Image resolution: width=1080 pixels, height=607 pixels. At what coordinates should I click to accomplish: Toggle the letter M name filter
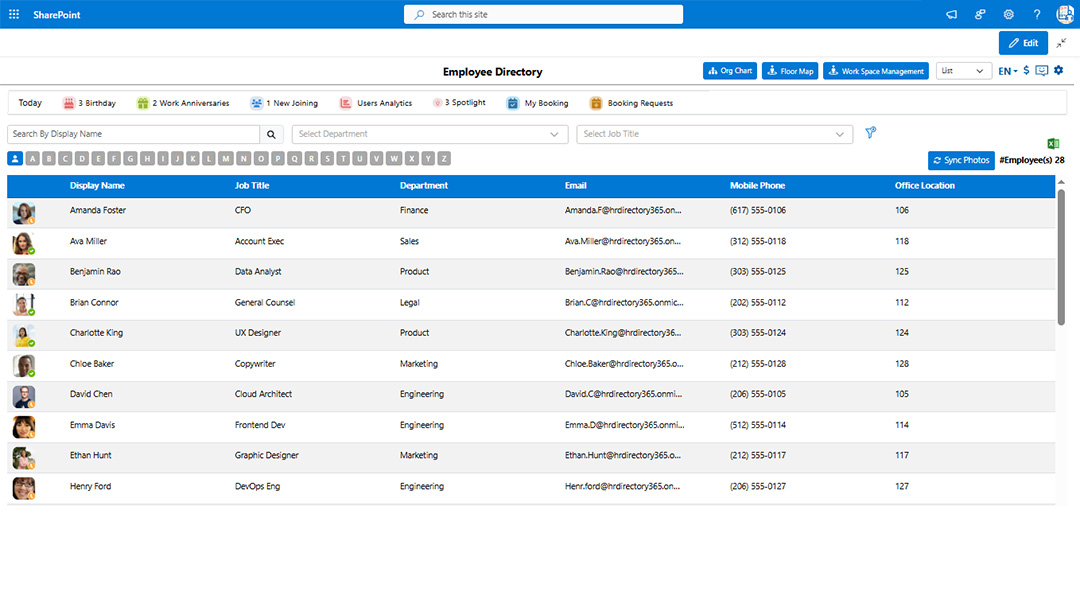tap(227, 158)
